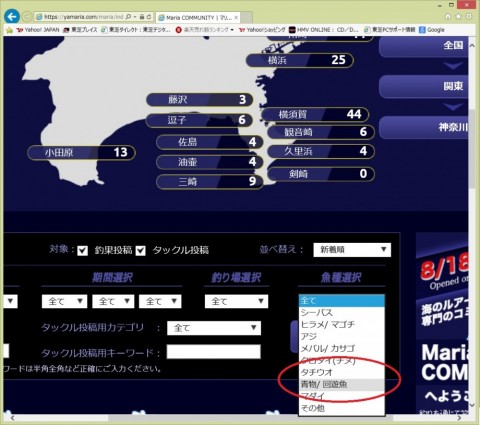This screenshot has width=480, height=425.
Task: Choose アジ in the fish species list
Action: pyautogui.click(x=342, y=337)
